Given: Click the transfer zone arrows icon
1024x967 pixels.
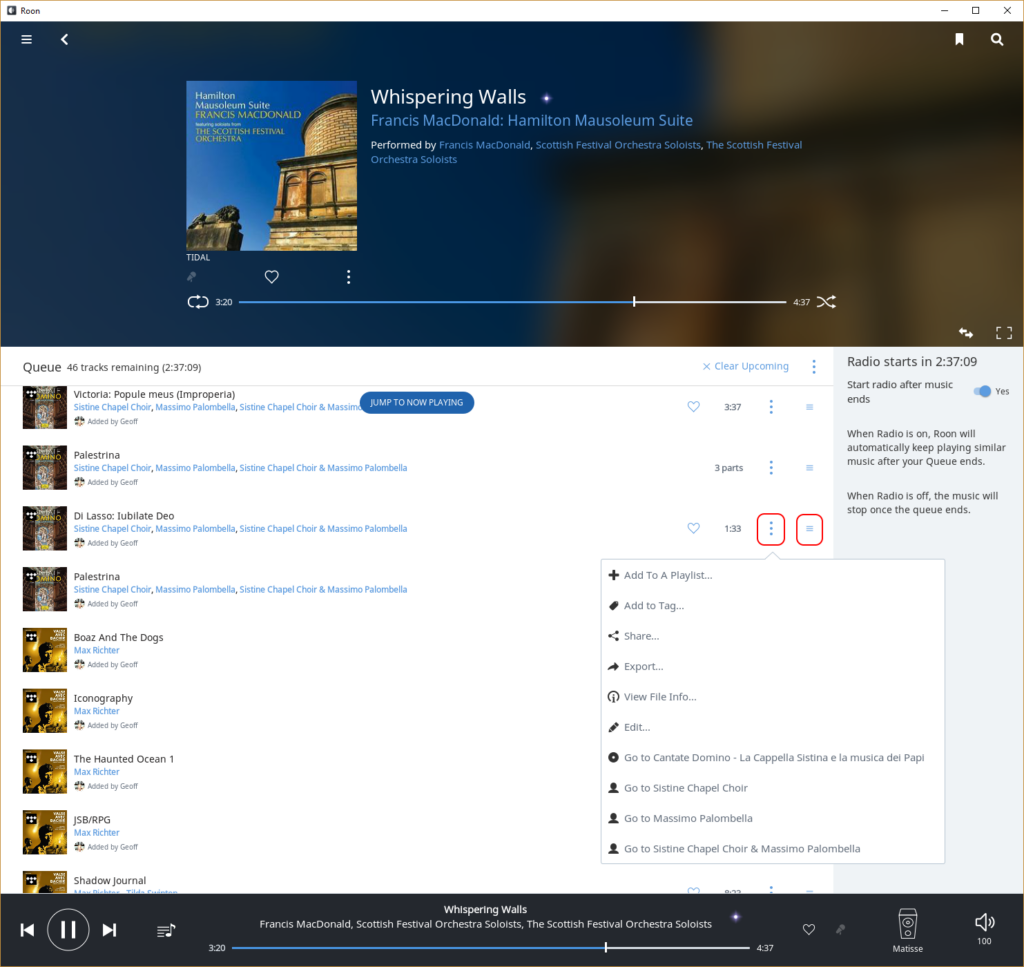Looking at the screenshot, I should pos(965,333).
